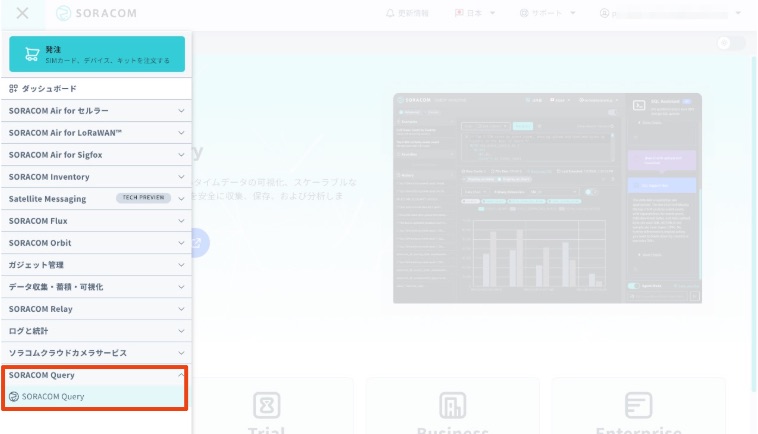Click the shopping cart icon

pyautogui.click(x=32, y=54)
